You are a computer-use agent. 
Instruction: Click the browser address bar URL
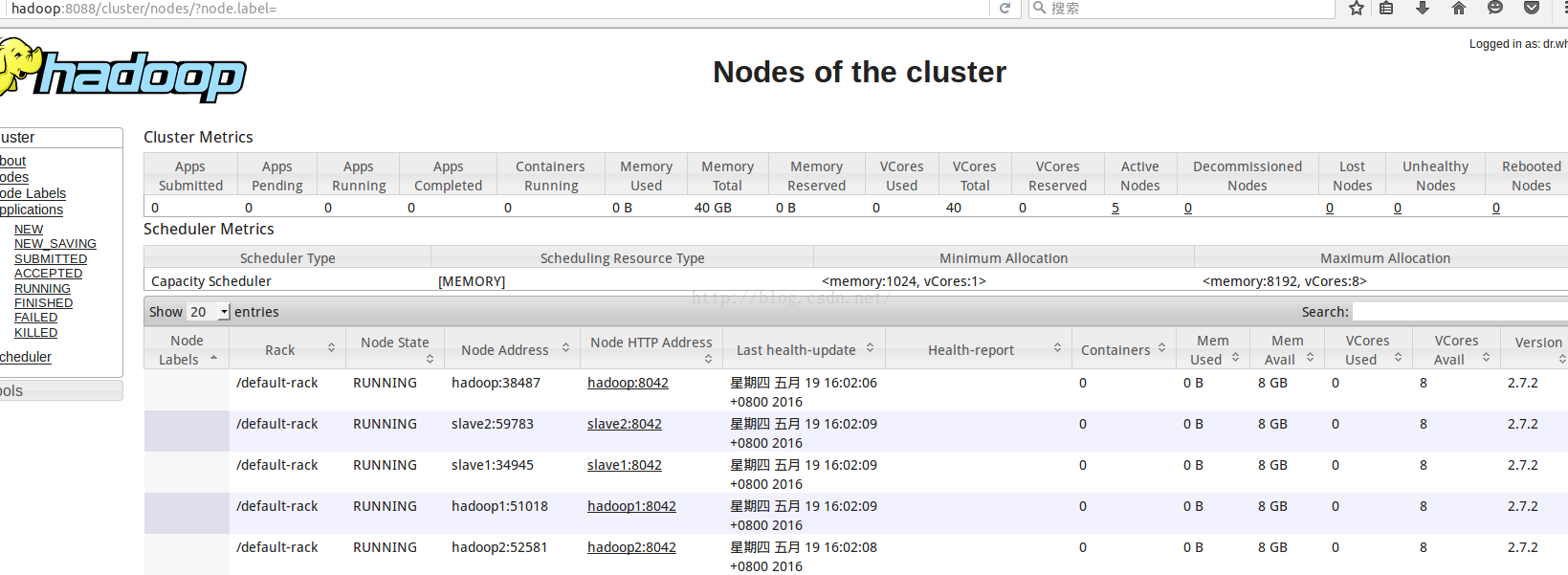point(144,9)
